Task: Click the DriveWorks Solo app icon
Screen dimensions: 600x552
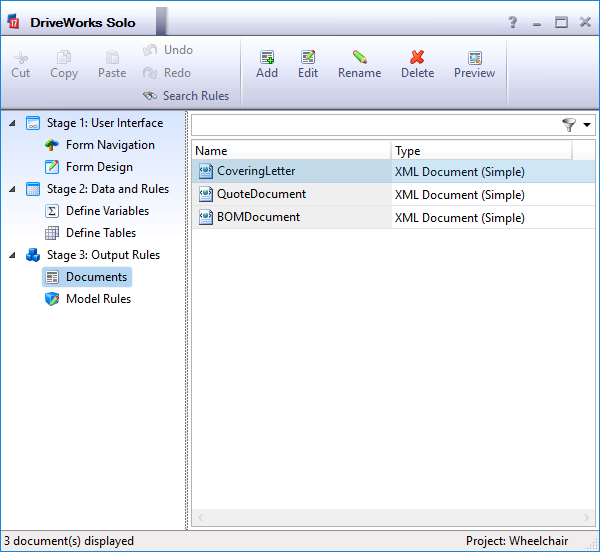Action: pyautogui.click(x=14, y=21)
